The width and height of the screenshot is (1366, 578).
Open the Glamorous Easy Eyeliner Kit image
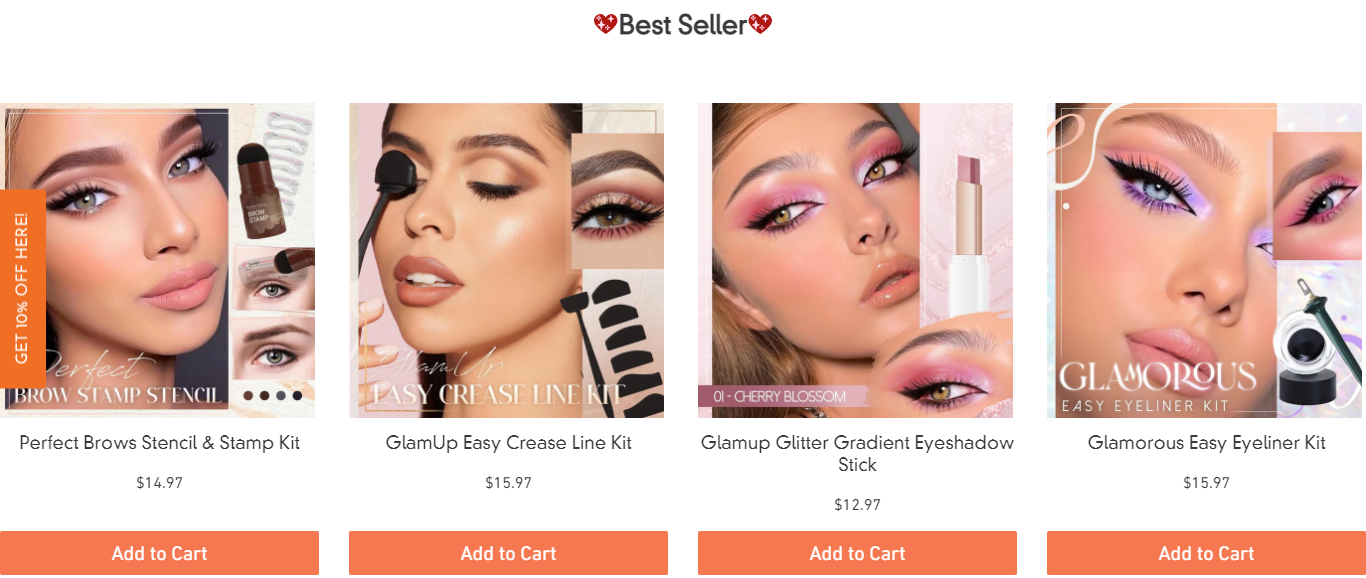pos(1204,260)
